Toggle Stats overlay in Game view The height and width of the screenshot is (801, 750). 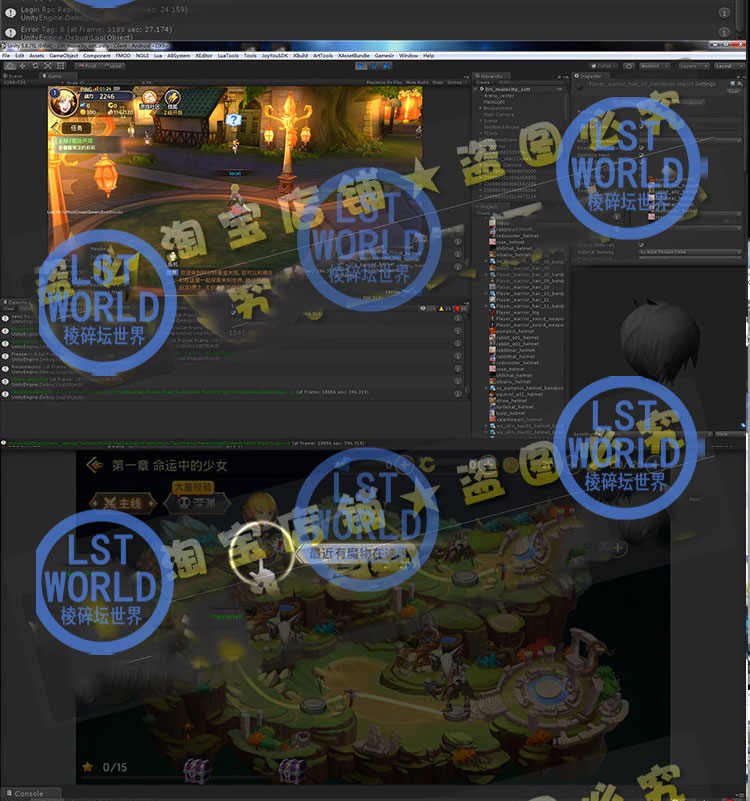coord(438,83)
